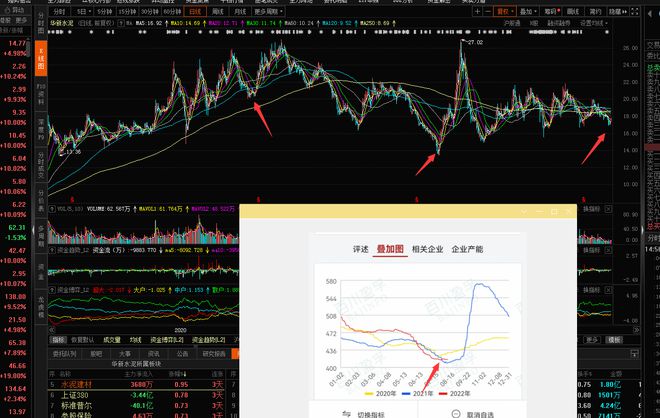Open the 叠加 overlay dropdown

[528, 12]
